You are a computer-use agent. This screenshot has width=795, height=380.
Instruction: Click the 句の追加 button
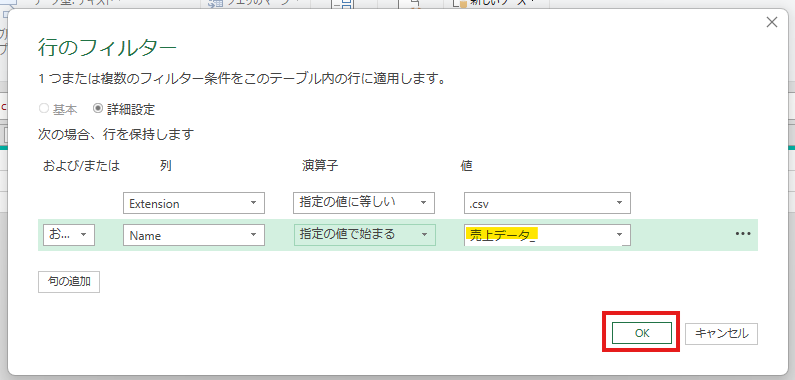pos(69,282)
